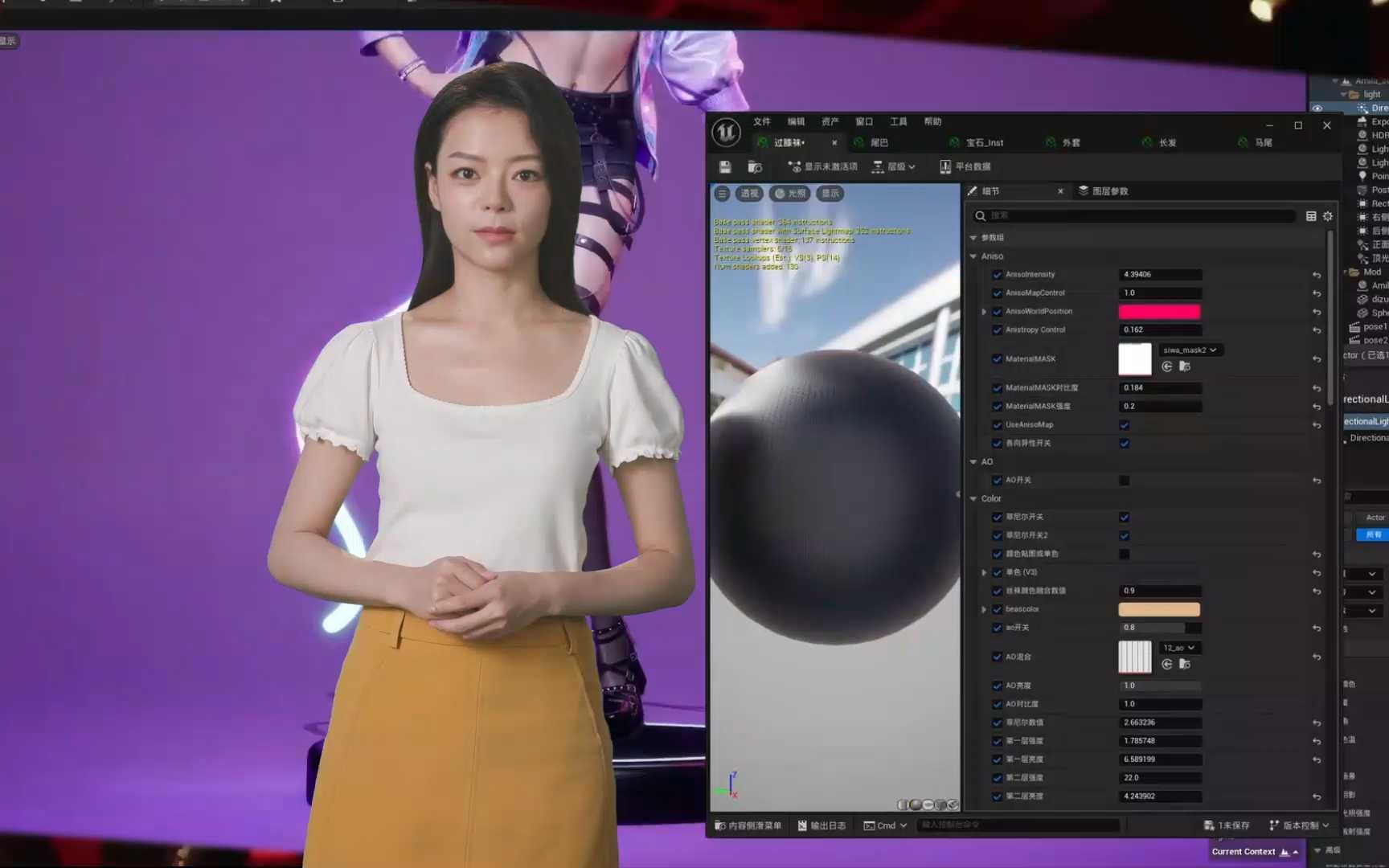This screenshot has height=868, width=1389.
Task: Open the viewport hamburger options menu
Action: [x=722, y=193]
